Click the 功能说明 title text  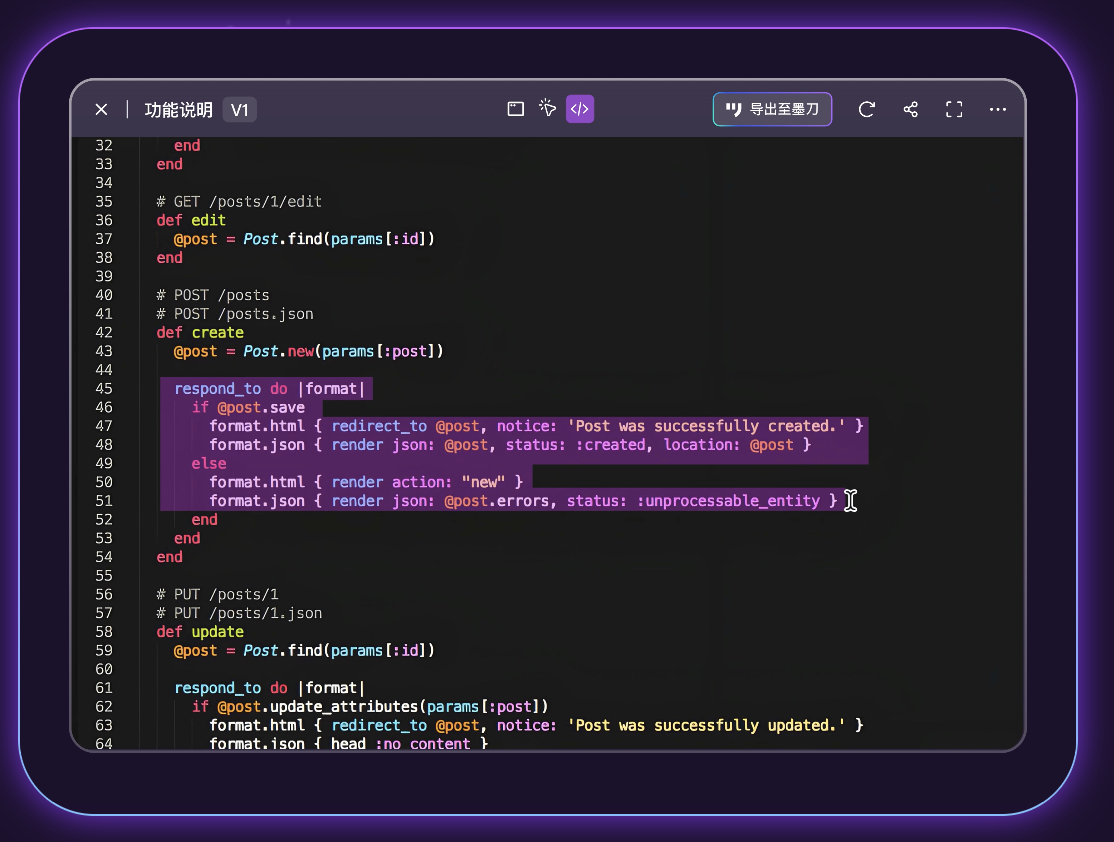pos(178,110)
